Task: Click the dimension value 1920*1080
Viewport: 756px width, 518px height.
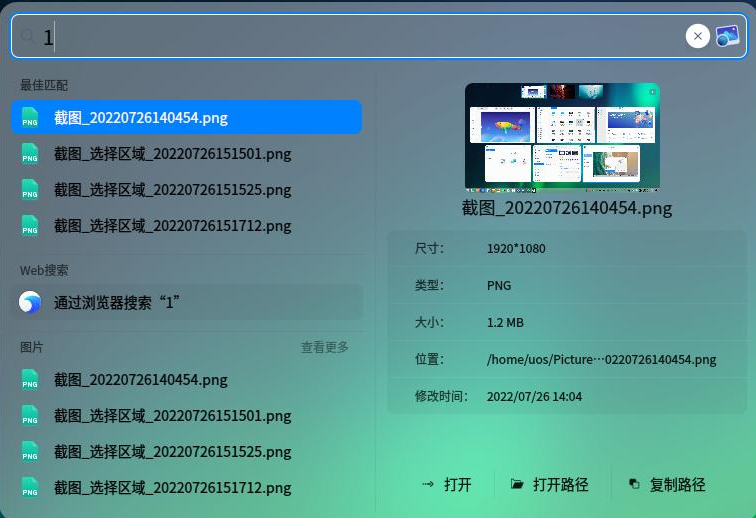Action: [516, 248]
